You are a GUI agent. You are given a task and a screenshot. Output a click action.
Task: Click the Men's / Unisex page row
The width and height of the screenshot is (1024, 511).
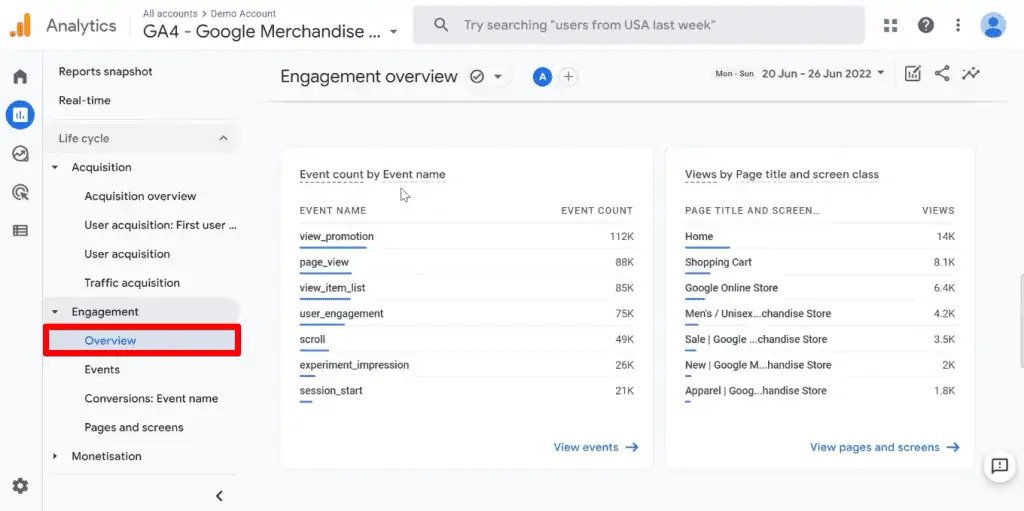pyautogui.click(x=820, y=314)
